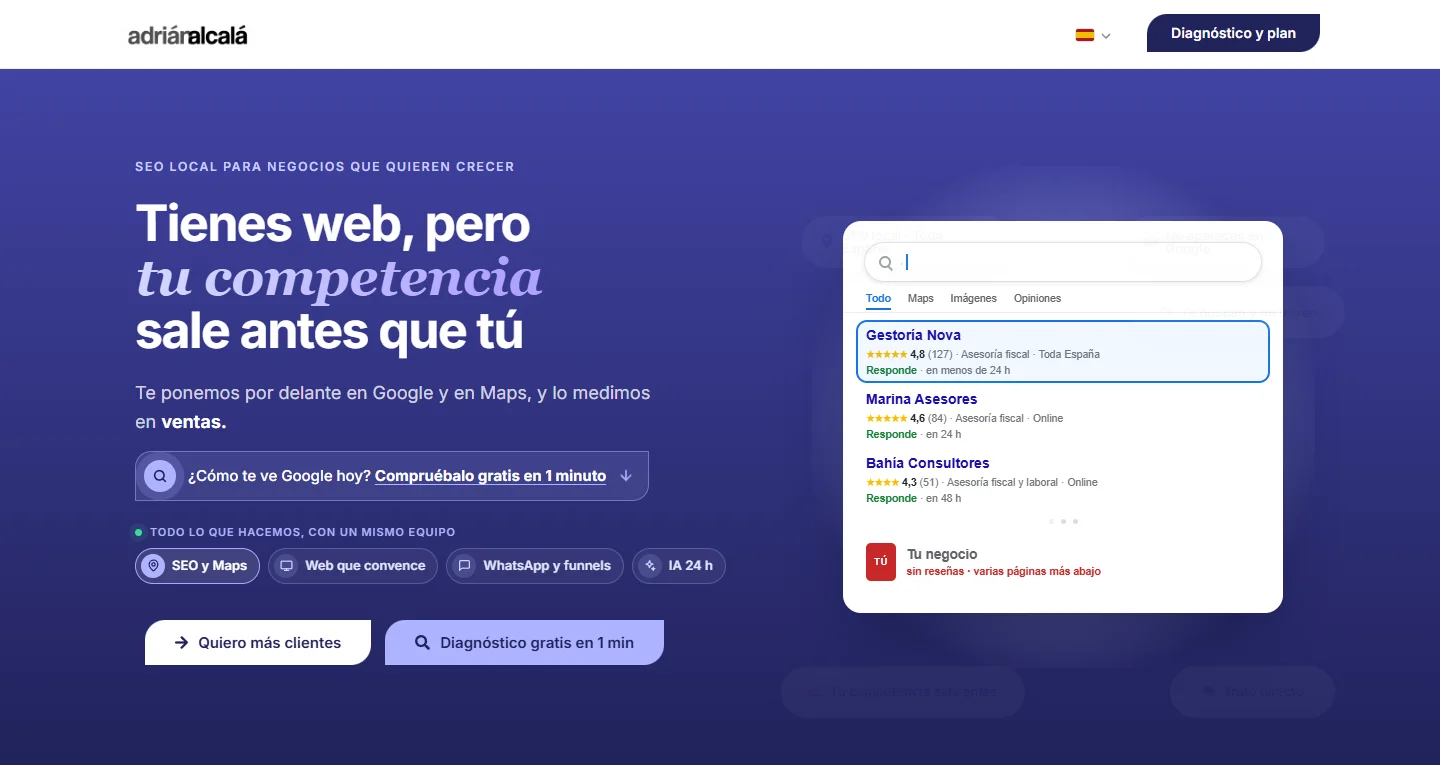Image resolution: width=1440 pixels, height=765 pixels.
Task: Click the adriánalcalá logo
Action: click(x=188, y=35)
